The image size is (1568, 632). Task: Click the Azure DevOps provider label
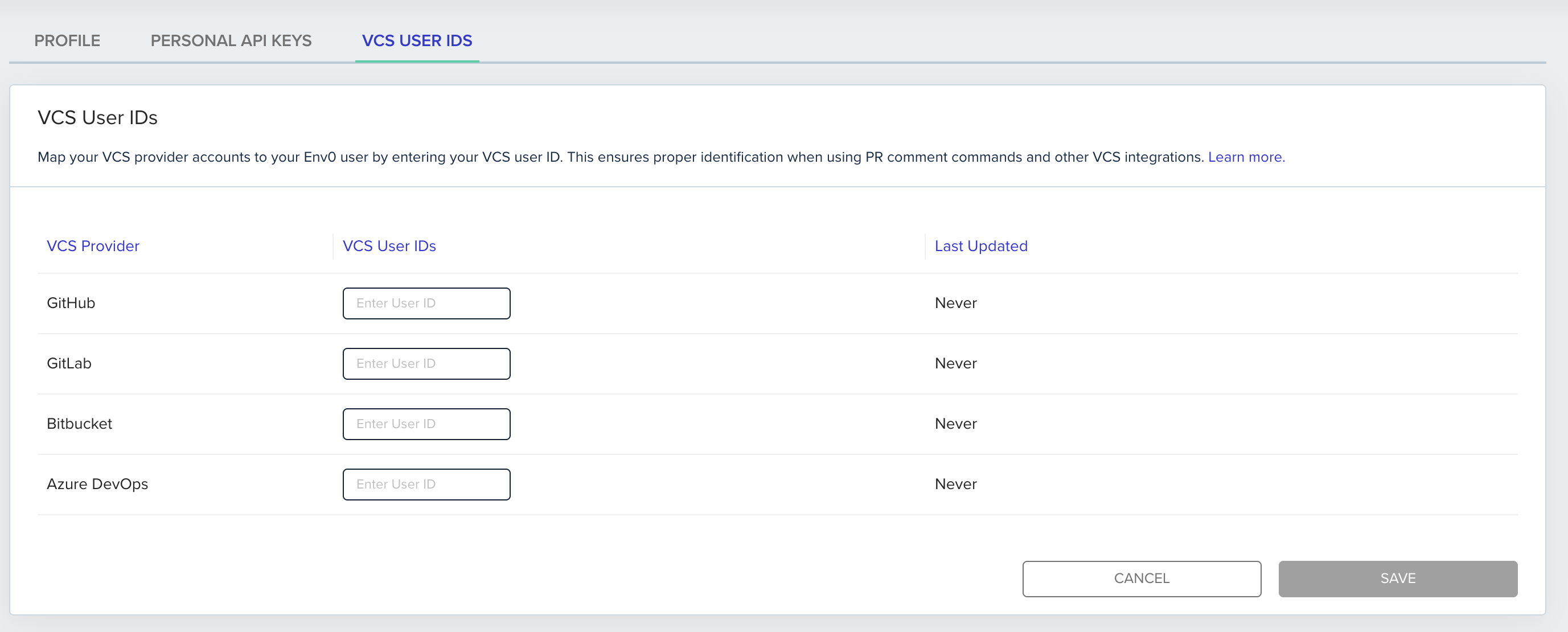[97, 484]
